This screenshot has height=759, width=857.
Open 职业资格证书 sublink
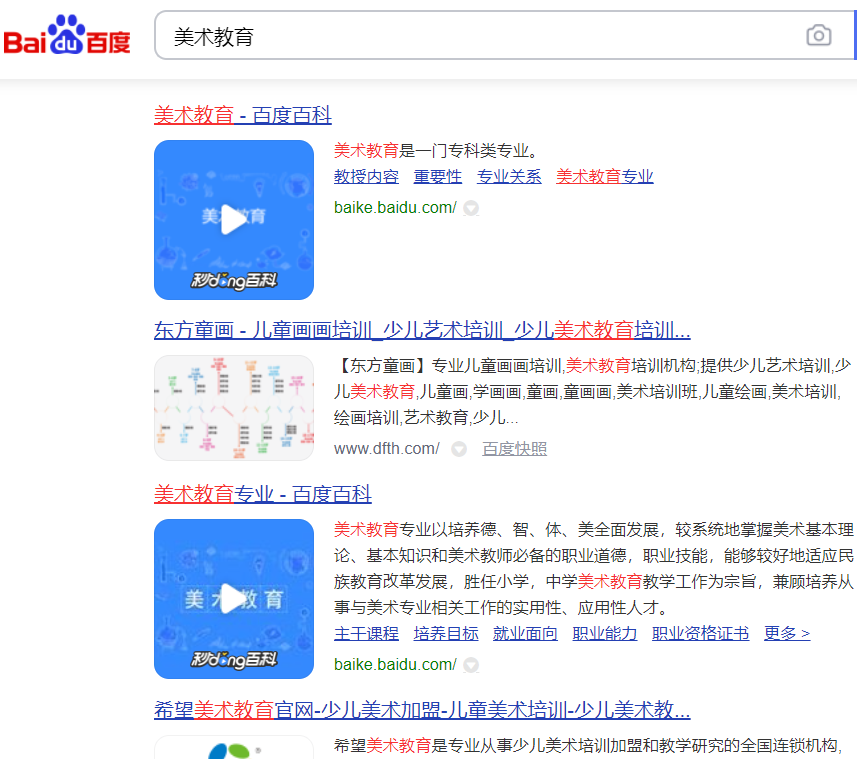pyautogui.click(x=701, y=633)
